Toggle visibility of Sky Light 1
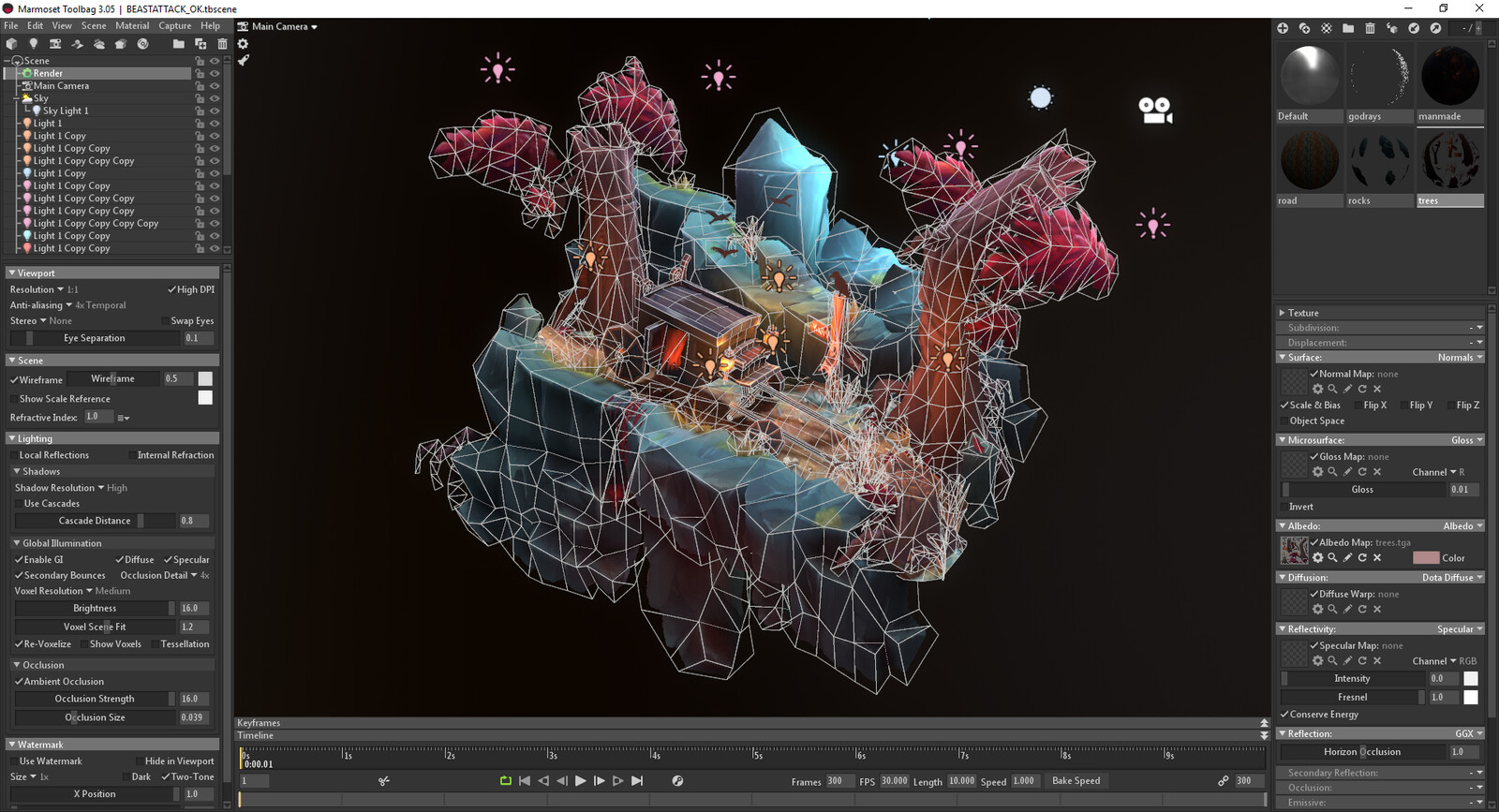This screenshot has width=1499, height=812. (x=215, y=111)
